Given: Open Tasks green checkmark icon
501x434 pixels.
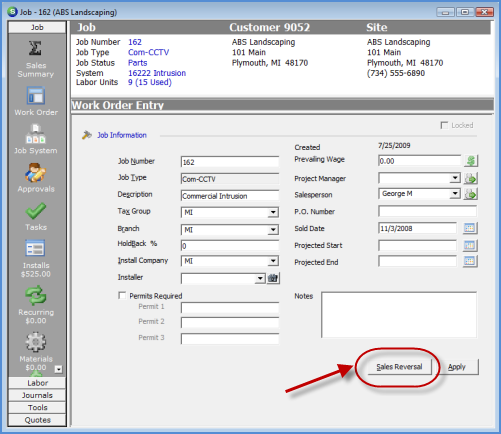Looking at the screenshot, I should point(36,211).
